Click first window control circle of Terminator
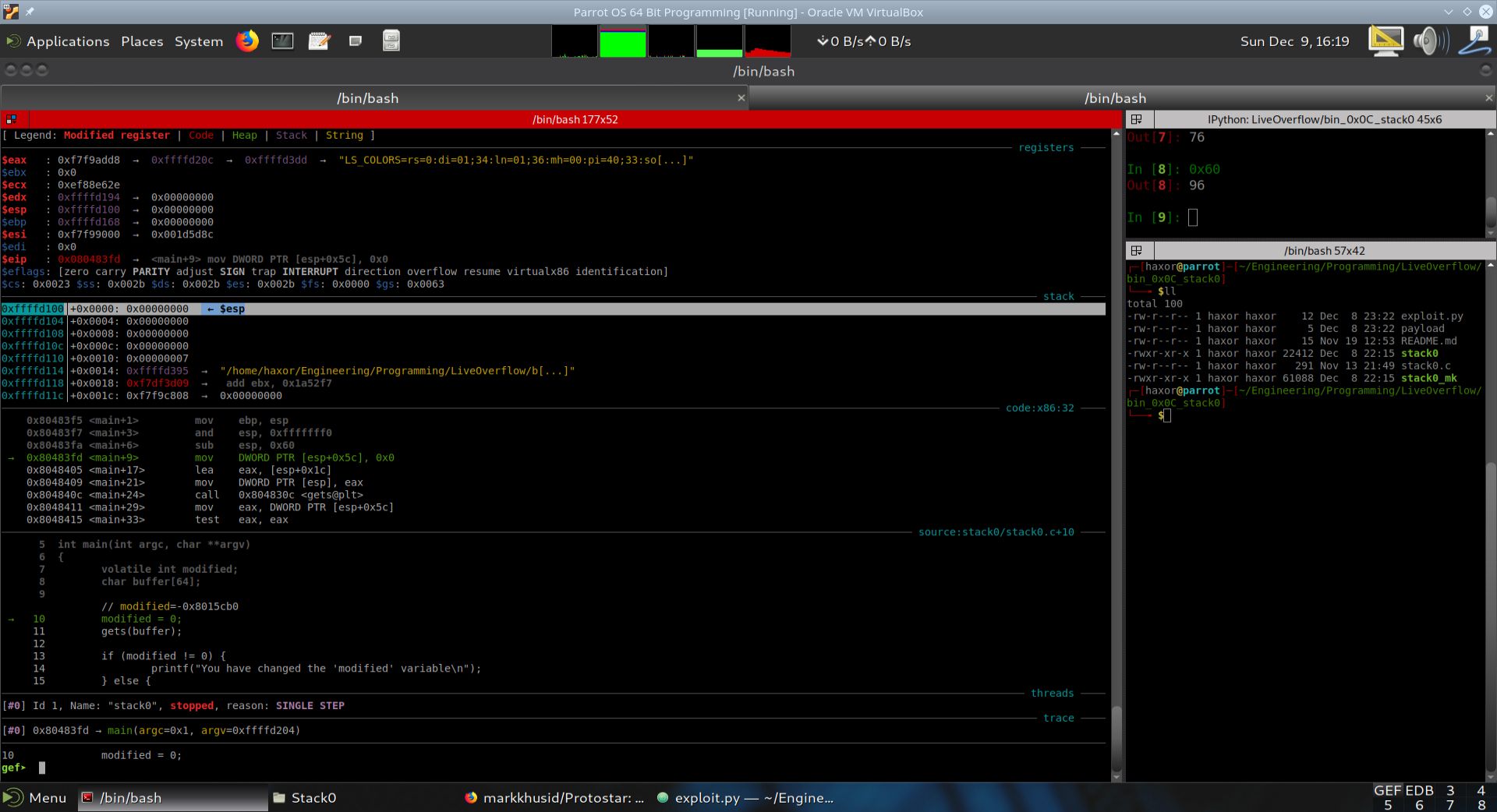This screenshot has width=1497, height=812. [11, 70]
